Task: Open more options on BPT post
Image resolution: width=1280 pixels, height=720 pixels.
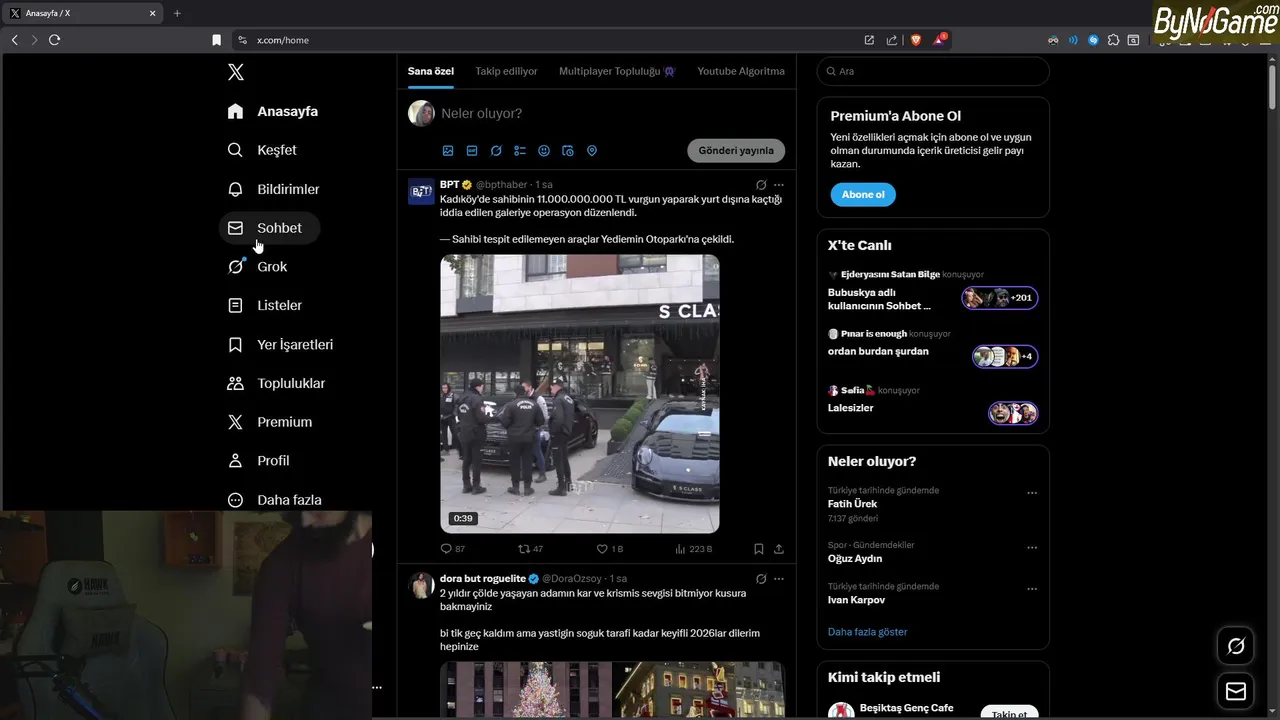Action: coord(779,185)
